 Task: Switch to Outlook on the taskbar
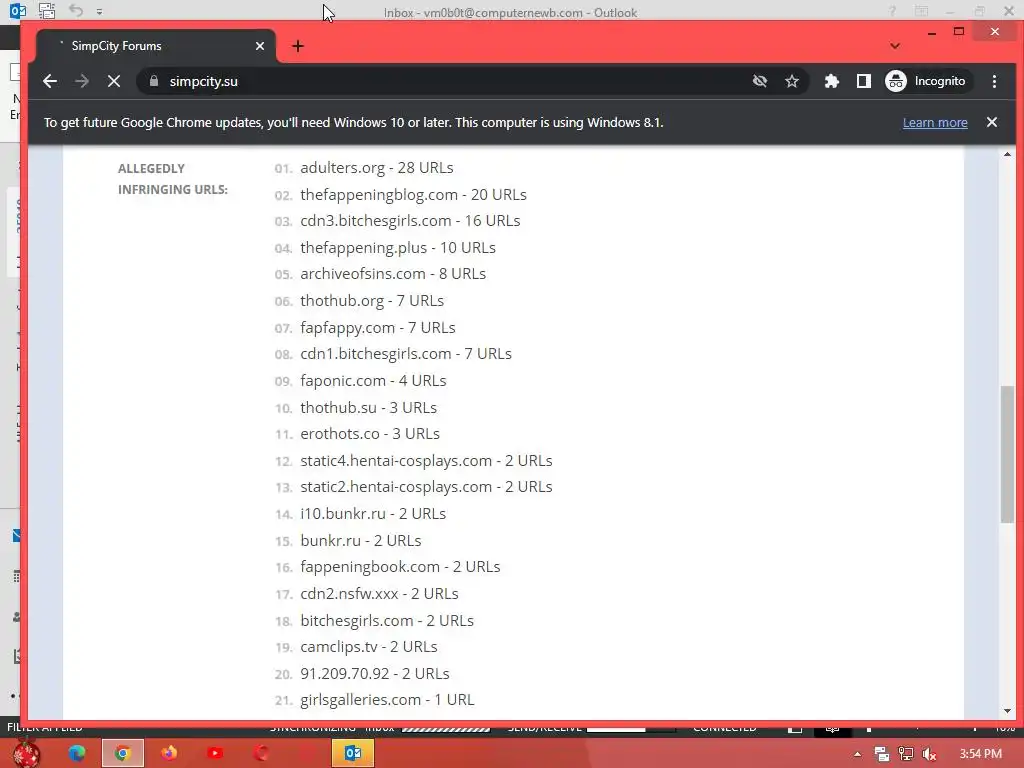click(353, 753)
